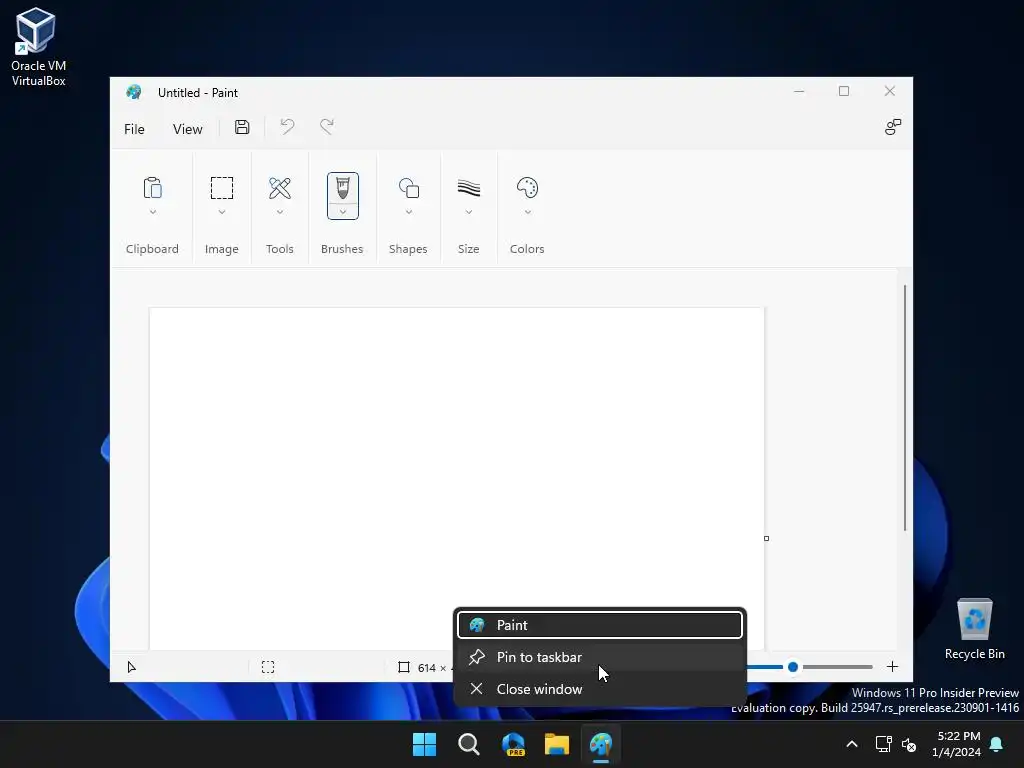Click the Brushes label text
This screenshot has height=768, width=1024.
342,249
